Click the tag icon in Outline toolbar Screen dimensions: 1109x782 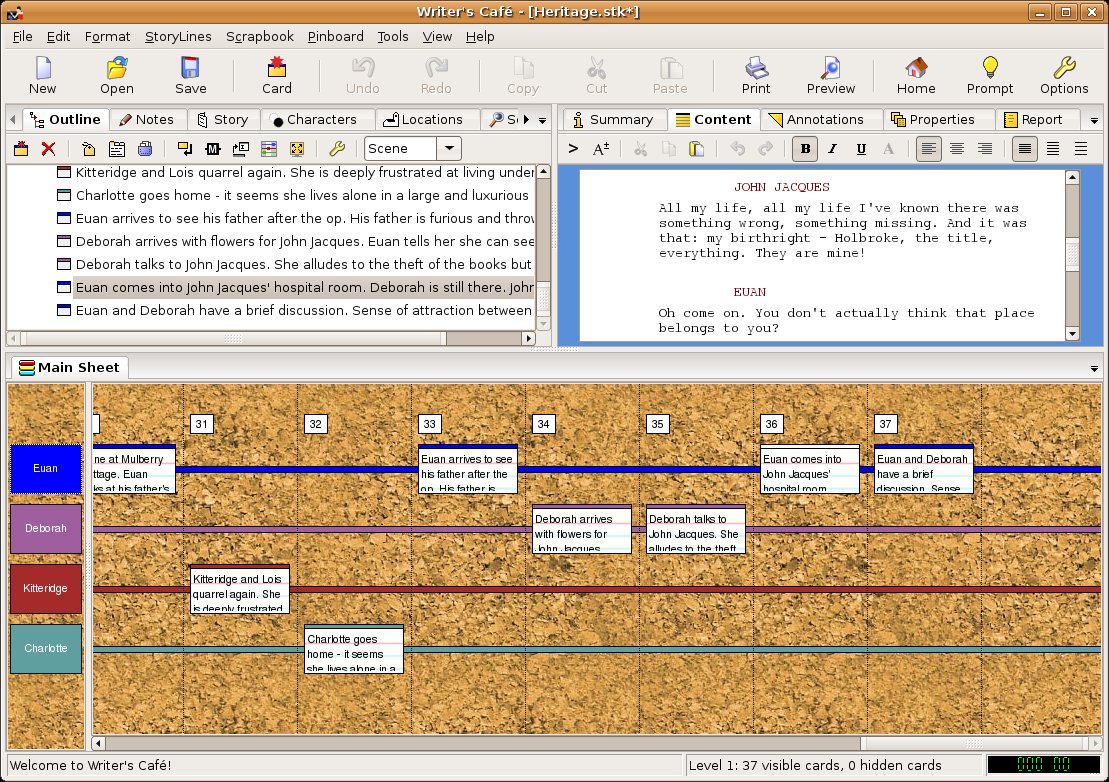[x=88, y=148]
